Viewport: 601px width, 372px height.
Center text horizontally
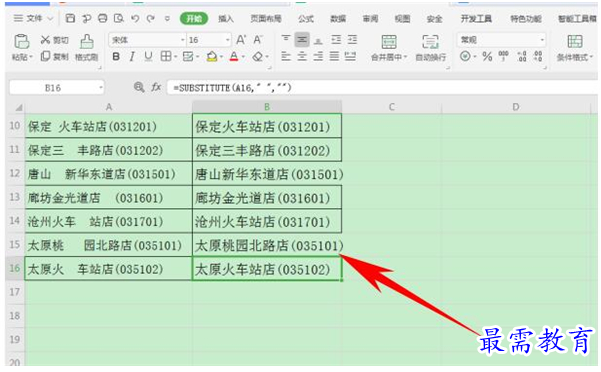(302, 57)
